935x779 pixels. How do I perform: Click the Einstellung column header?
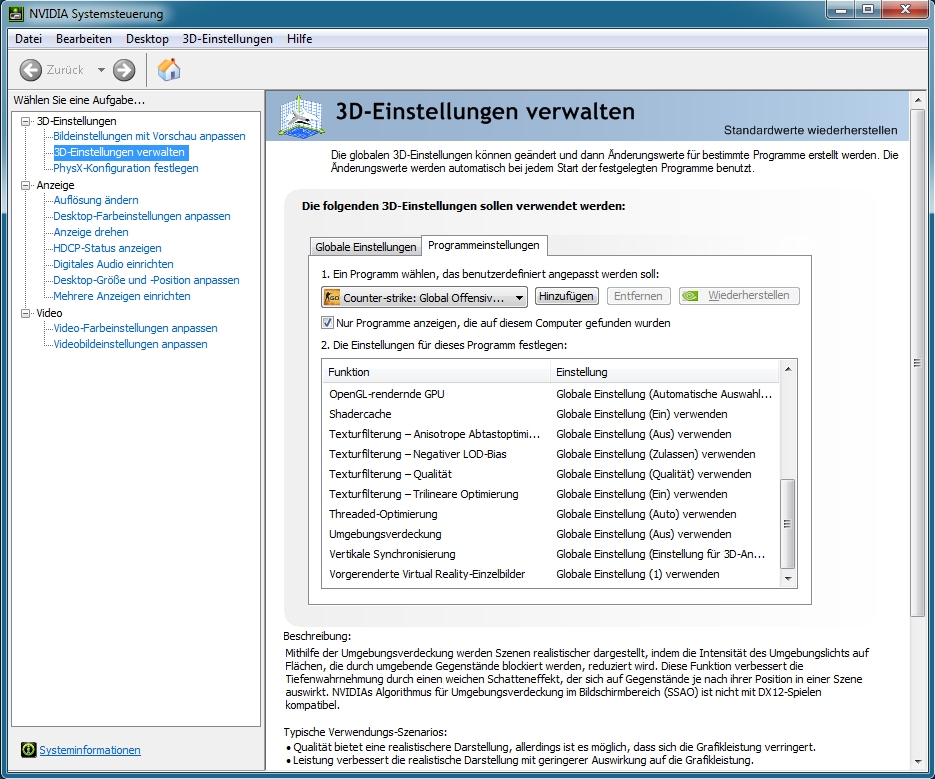(x=664, y=372)
